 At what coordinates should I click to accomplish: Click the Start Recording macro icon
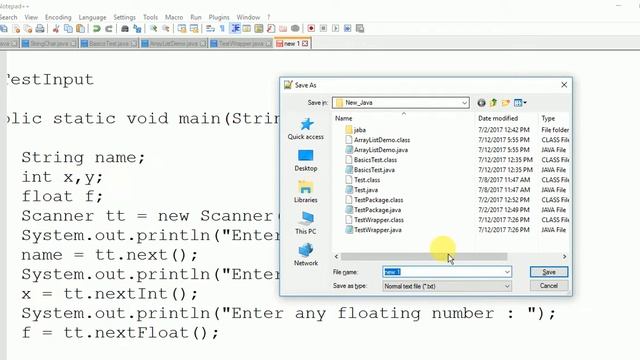click(x=311, y=29)
